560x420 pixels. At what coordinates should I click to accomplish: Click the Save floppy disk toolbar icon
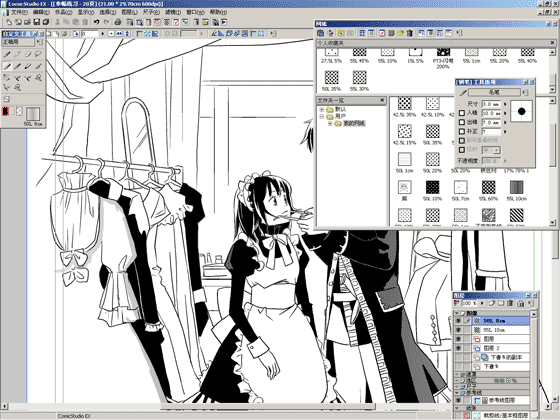tap(36, 22)
